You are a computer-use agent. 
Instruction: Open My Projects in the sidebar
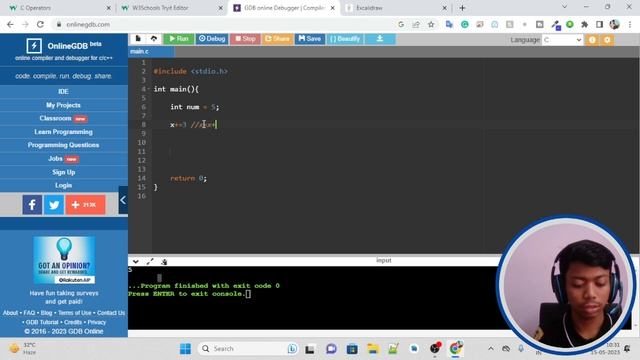(x=63, y=105)
